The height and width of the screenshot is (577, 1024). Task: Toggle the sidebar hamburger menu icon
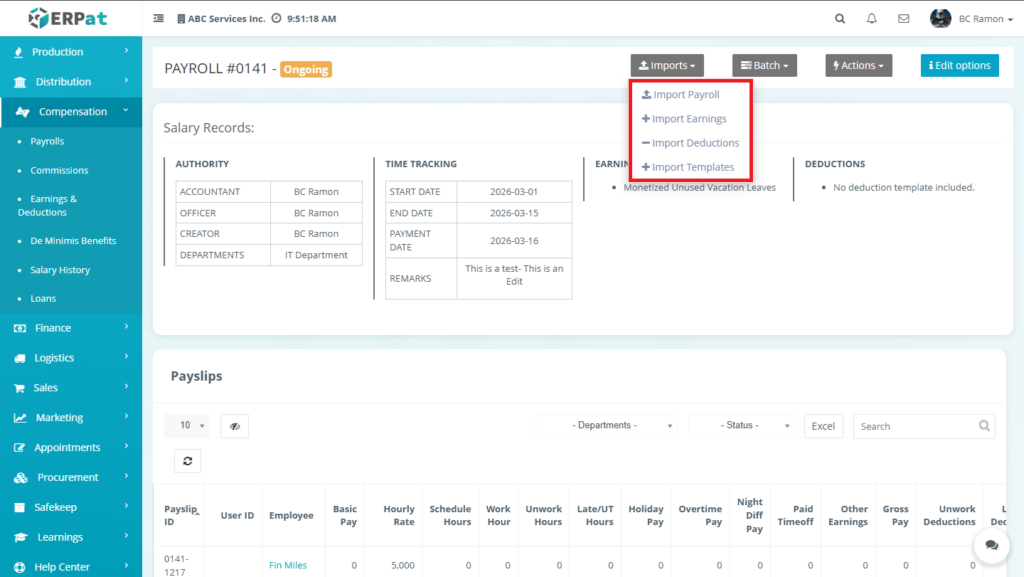pyautogui.click(x=159, y=19)
